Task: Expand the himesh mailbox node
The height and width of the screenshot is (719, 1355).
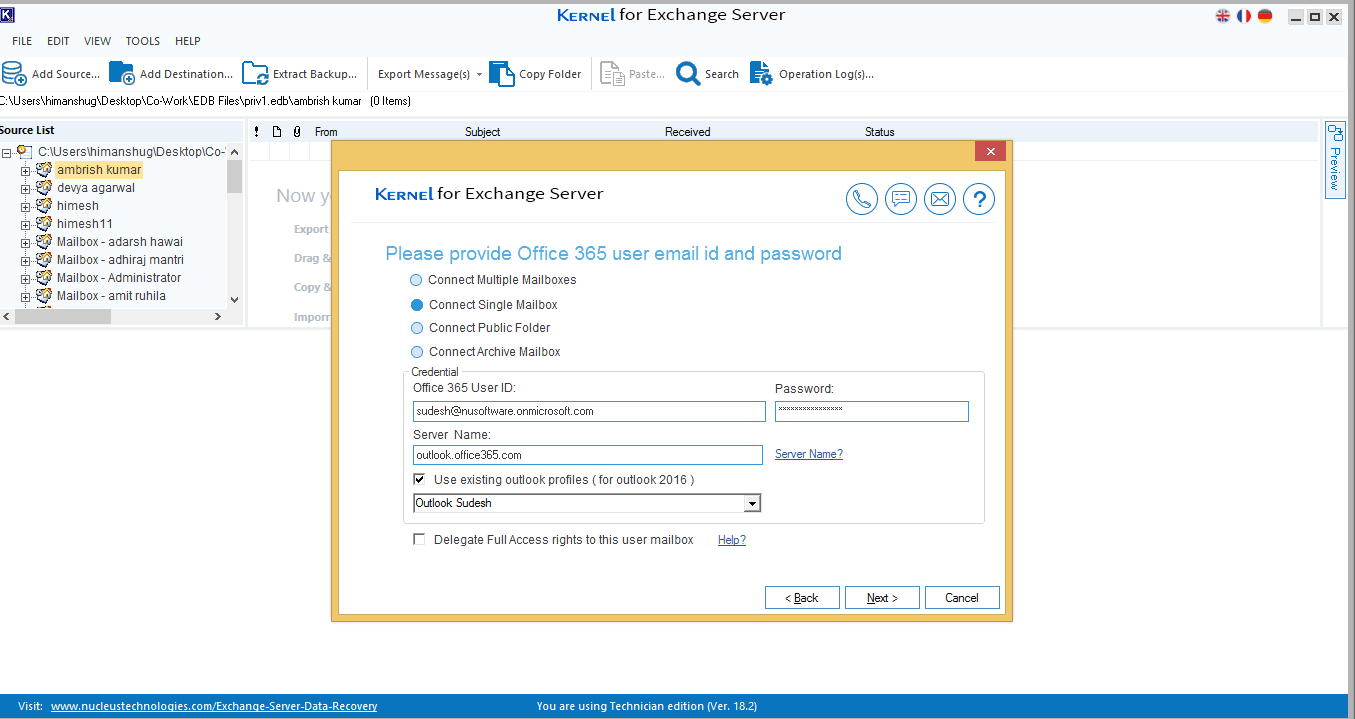Action: click(x=26, y=207)
